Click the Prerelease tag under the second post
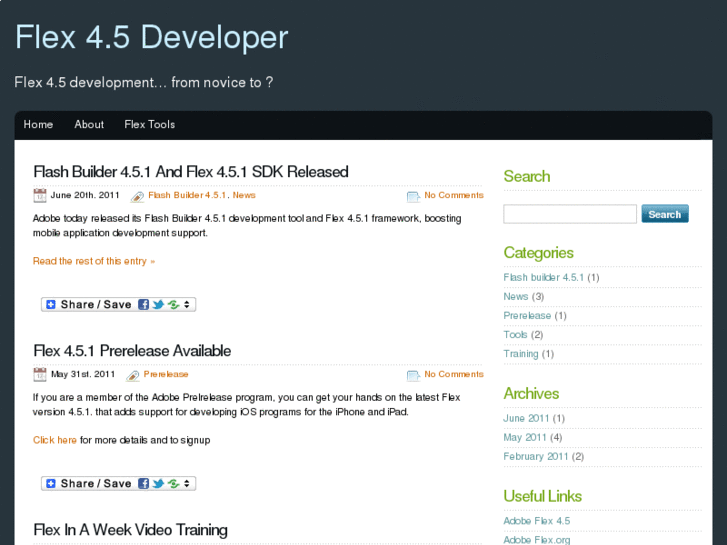 [166, 374]
